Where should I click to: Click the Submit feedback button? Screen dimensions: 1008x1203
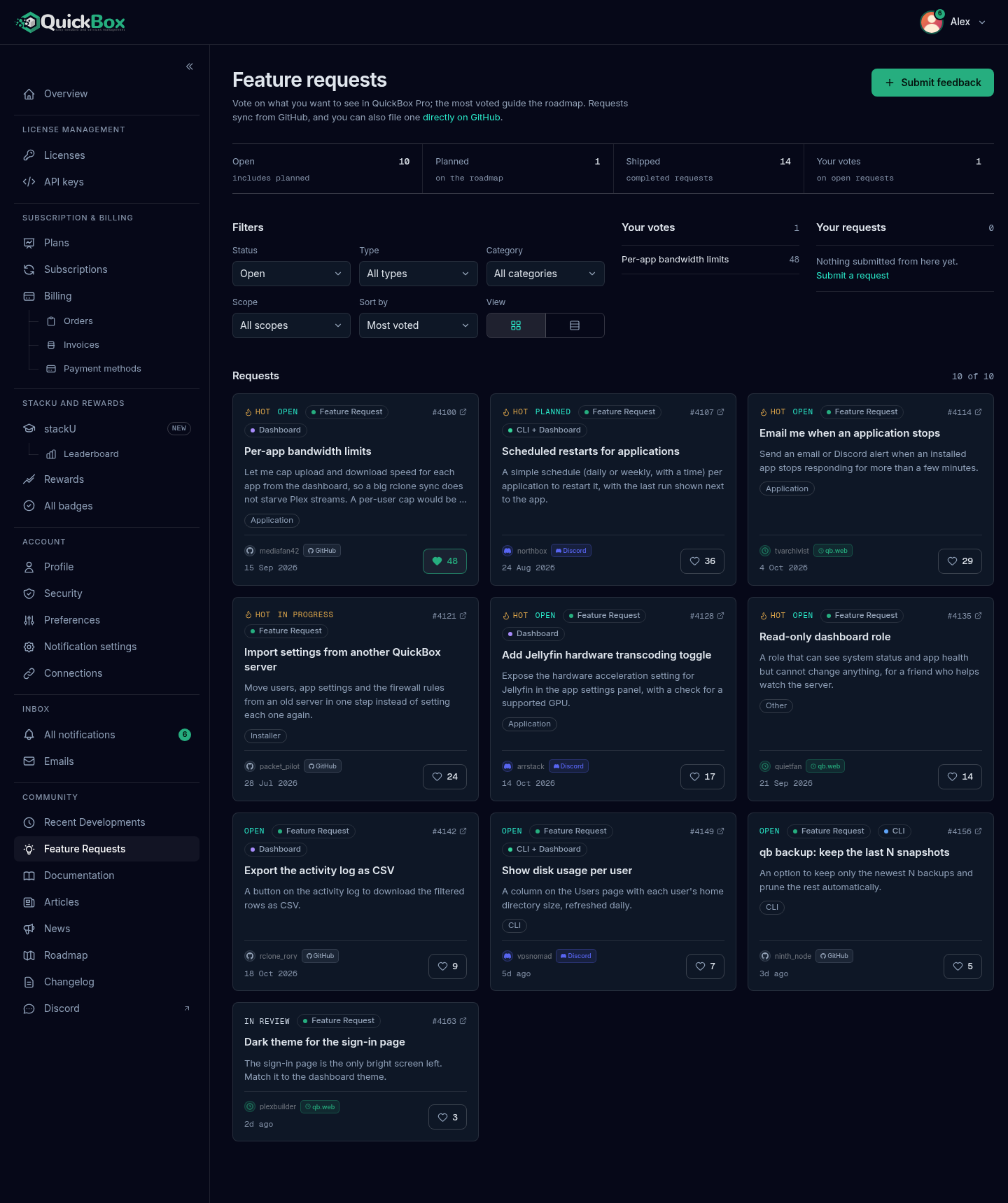point(932,83)
